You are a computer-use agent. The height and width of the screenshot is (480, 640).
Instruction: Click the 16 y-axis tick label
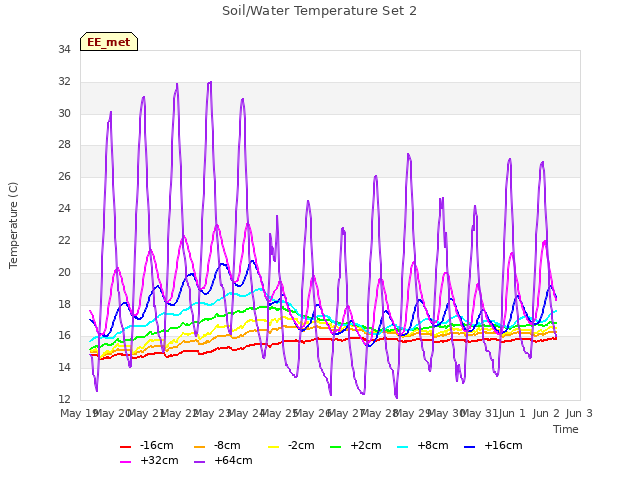coord(64,336)
